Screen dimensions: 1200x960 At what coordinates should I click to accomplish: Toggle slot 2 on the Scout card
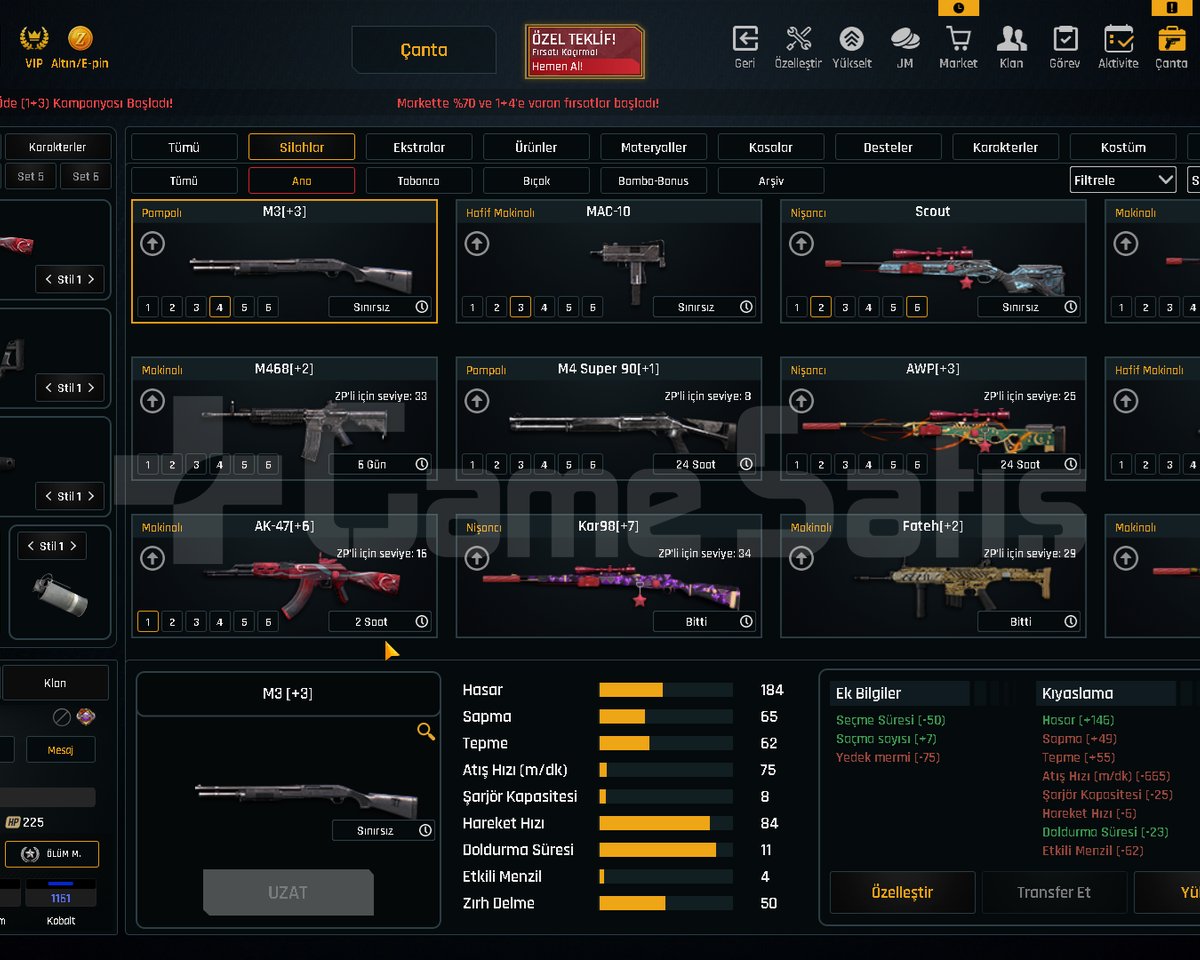[x=821, y=307]
